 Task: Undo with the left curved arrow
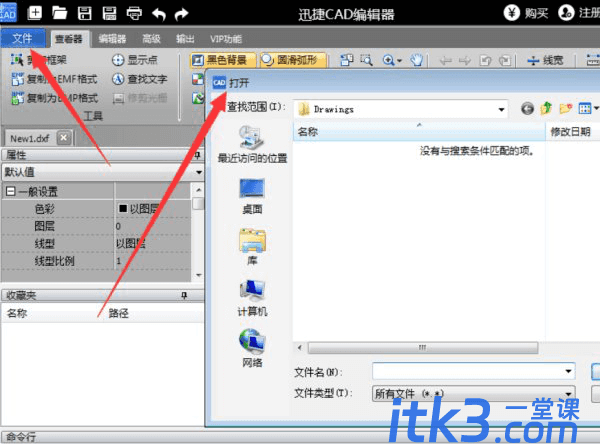(159, 14)
